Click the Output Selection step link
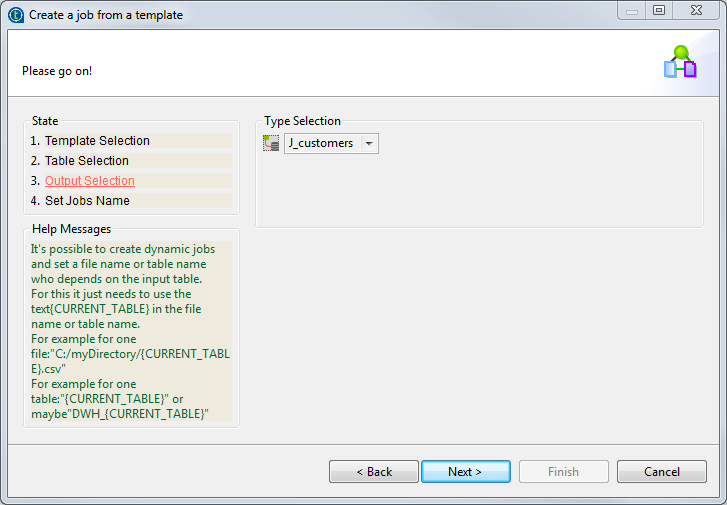 [x=90, y=181]
